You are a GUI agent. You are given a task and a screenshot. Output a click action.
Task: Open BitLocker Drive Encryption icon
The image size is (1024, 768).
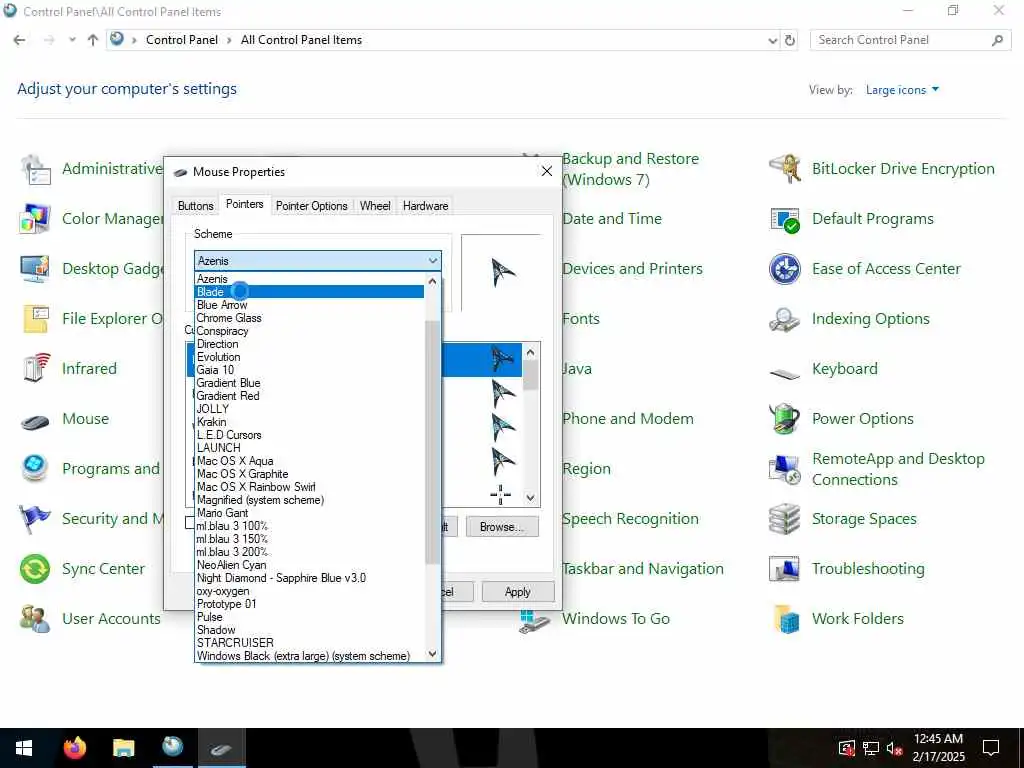(x=785, y=168)
